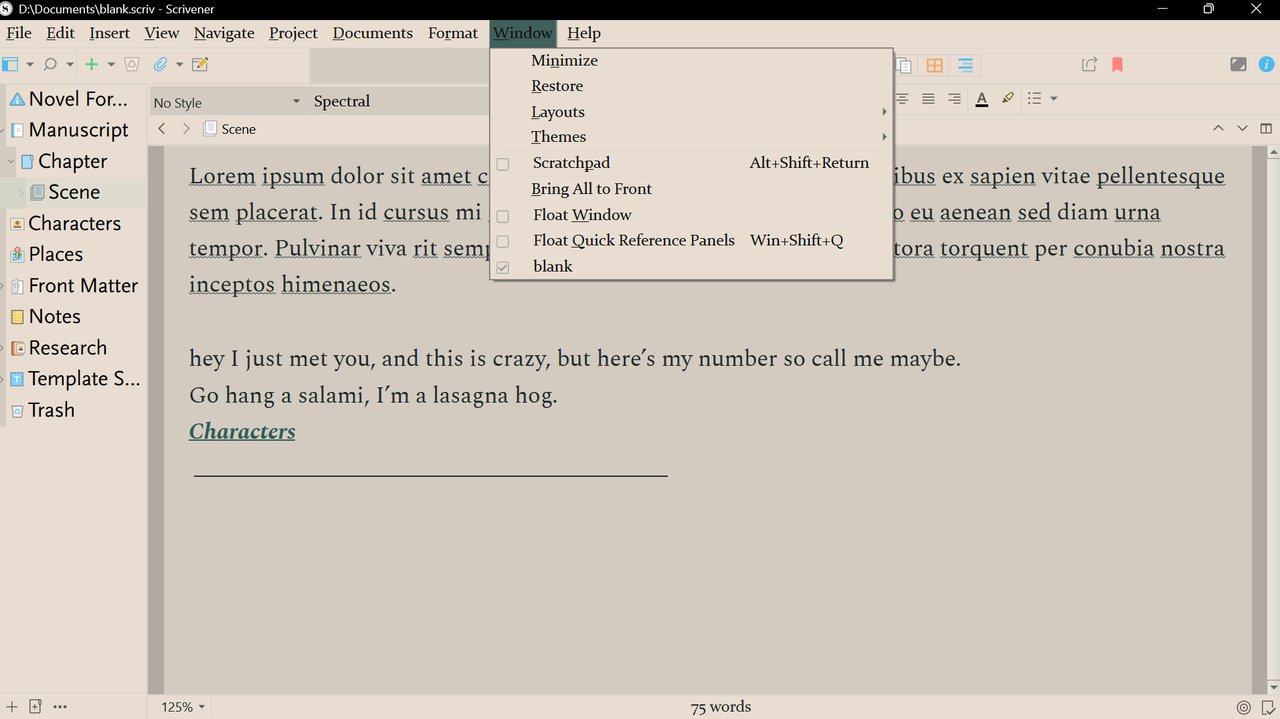Open the Themes submenu
This screenshot has height=719, width=1280.
(x=691, y=137)
